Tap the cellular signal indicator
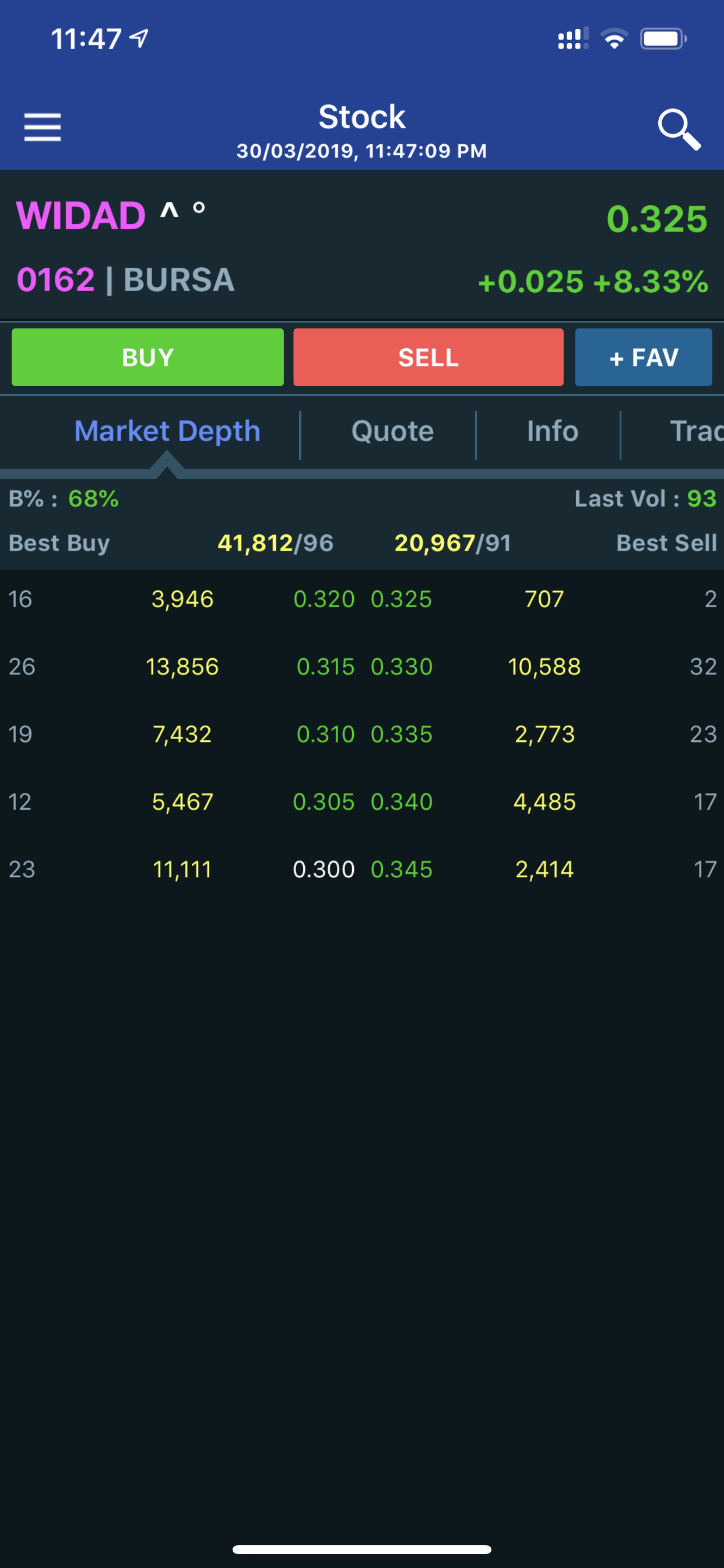 coord(573,38)
